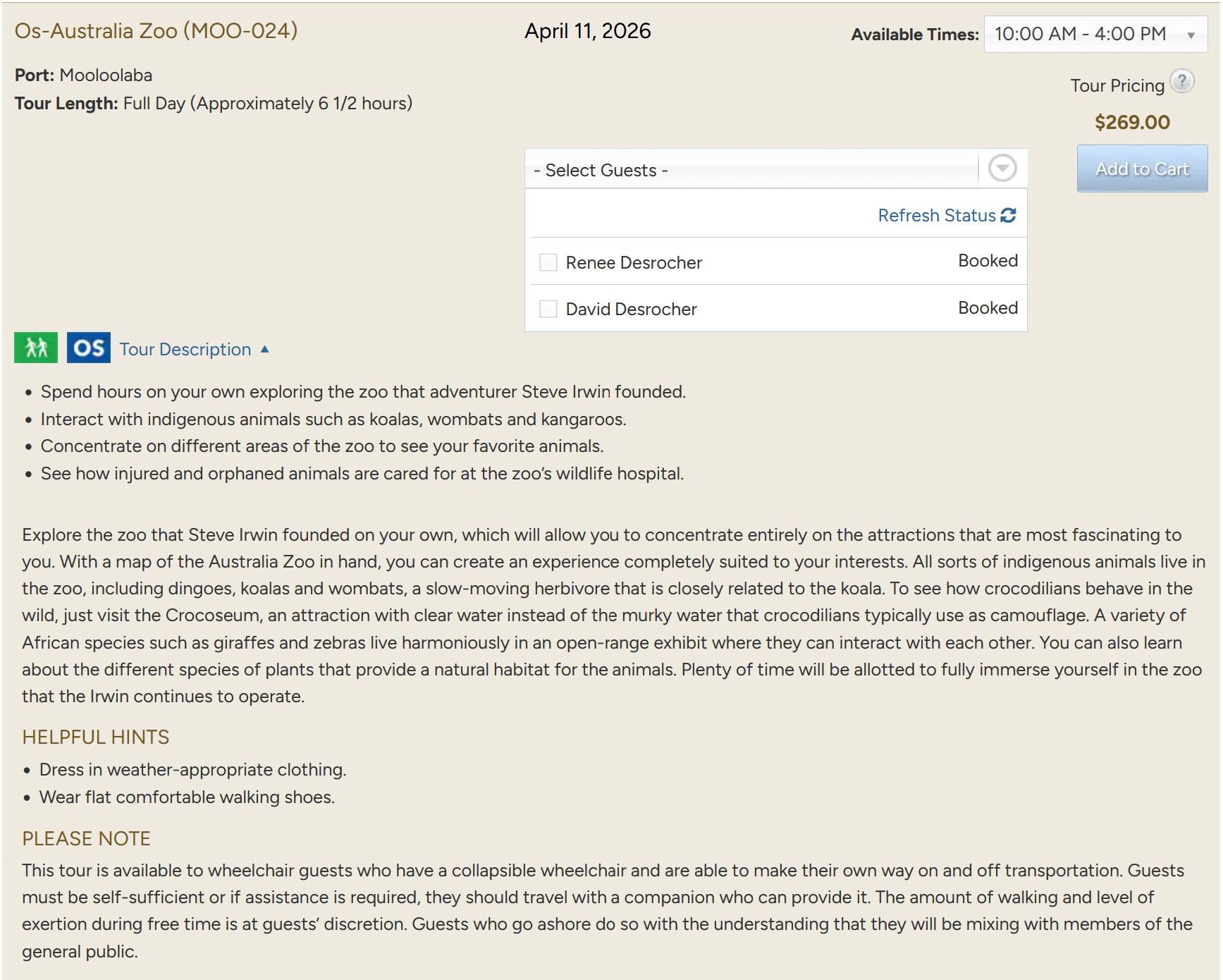Click the Renee Desrocher guest name
1223x980 pixels.
point(633,262)
